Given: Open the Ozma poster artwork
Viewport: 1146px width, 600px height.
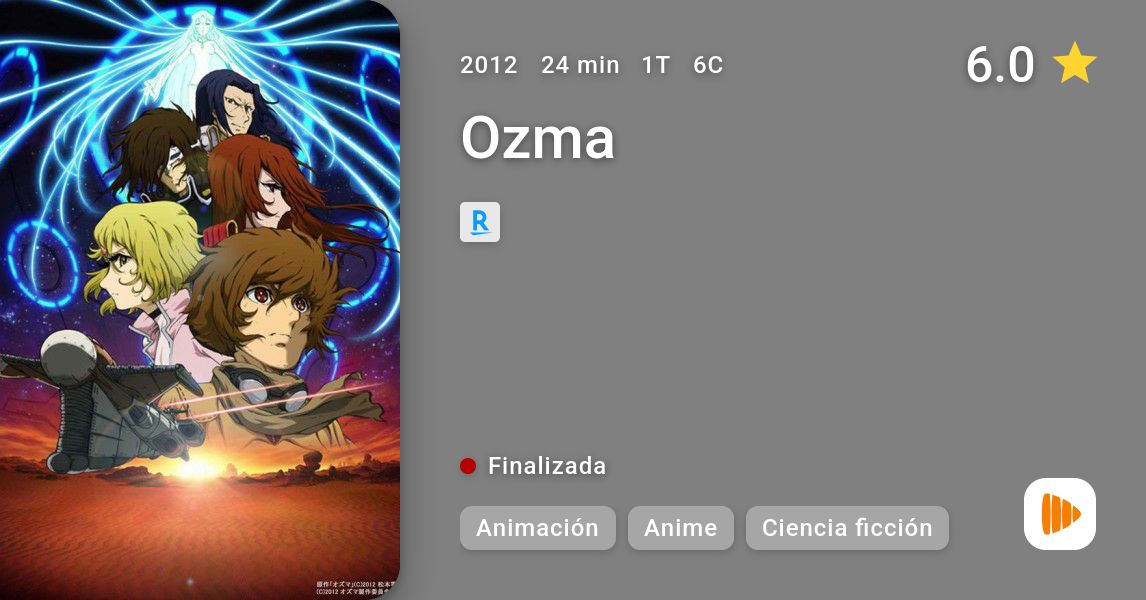Looking at the screenshot, I should click(200, 300).
